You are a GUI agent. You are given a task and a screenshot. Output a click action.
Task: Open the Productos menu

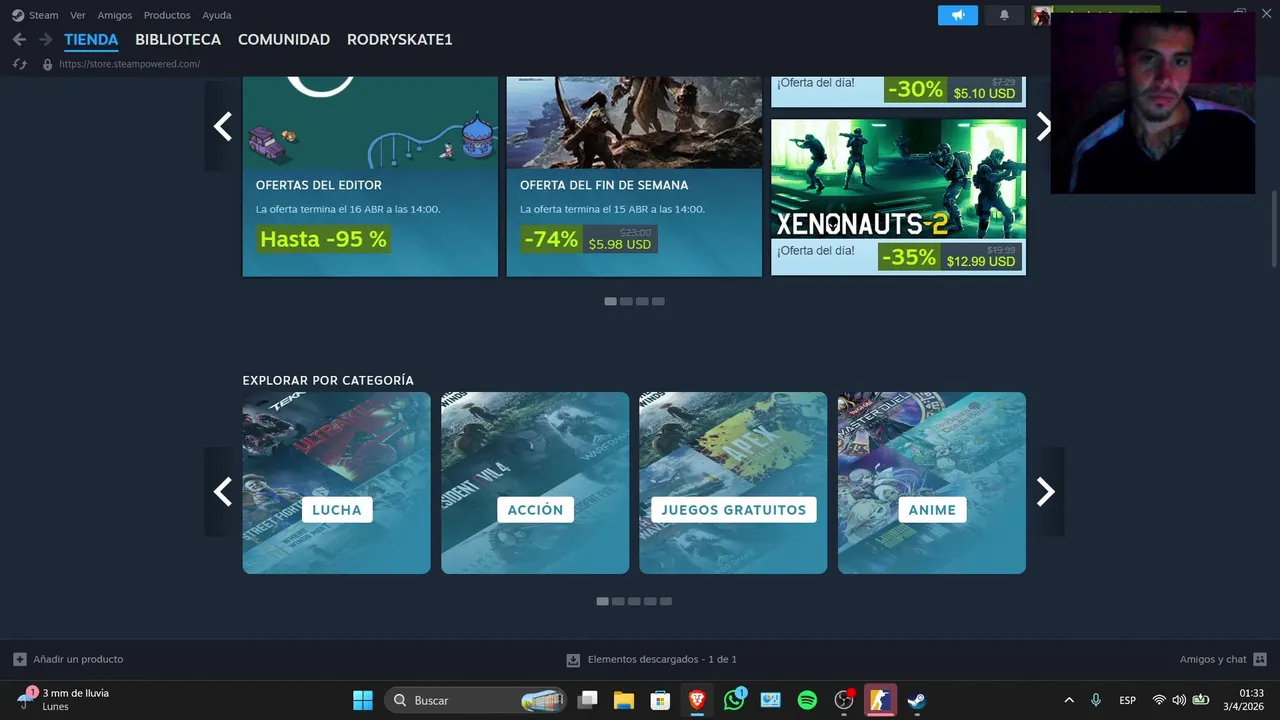pos(167,15)
